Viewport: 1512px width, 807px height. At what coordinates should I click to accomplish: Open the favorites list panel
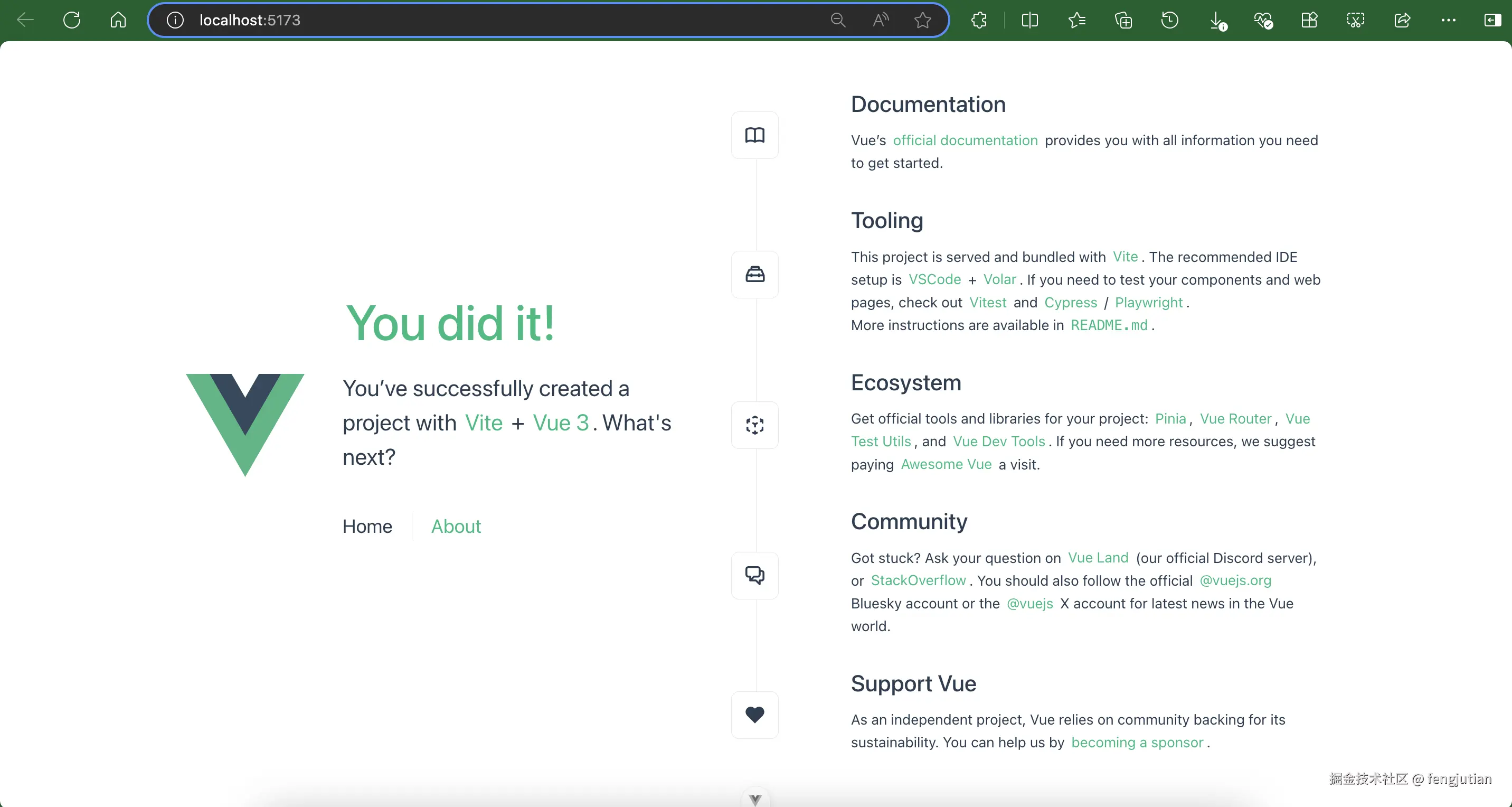1076,20
